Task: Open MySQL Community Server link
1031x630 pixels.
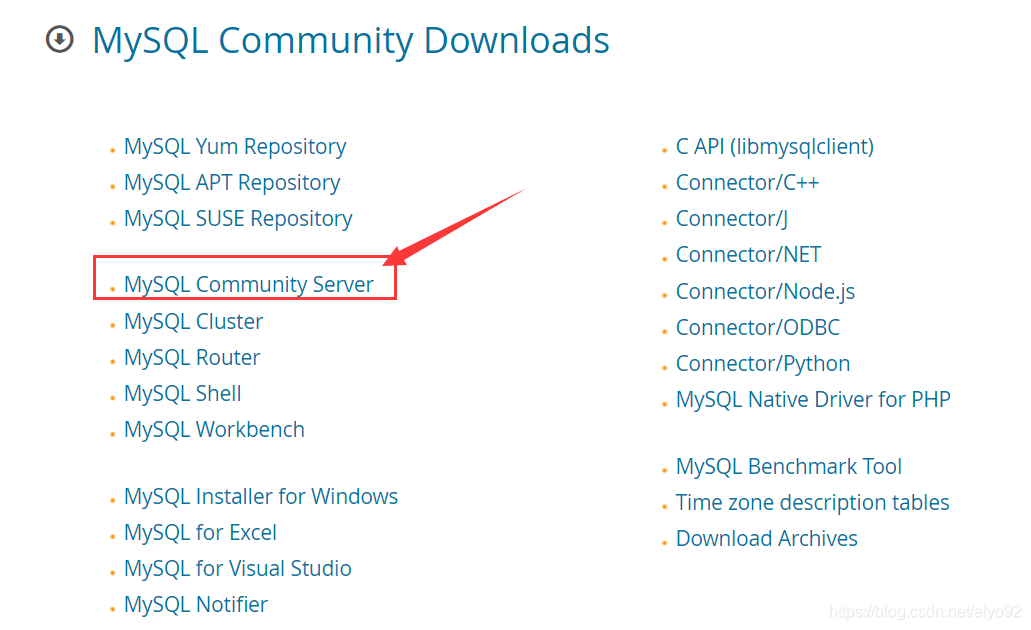Action: (249, 285)
